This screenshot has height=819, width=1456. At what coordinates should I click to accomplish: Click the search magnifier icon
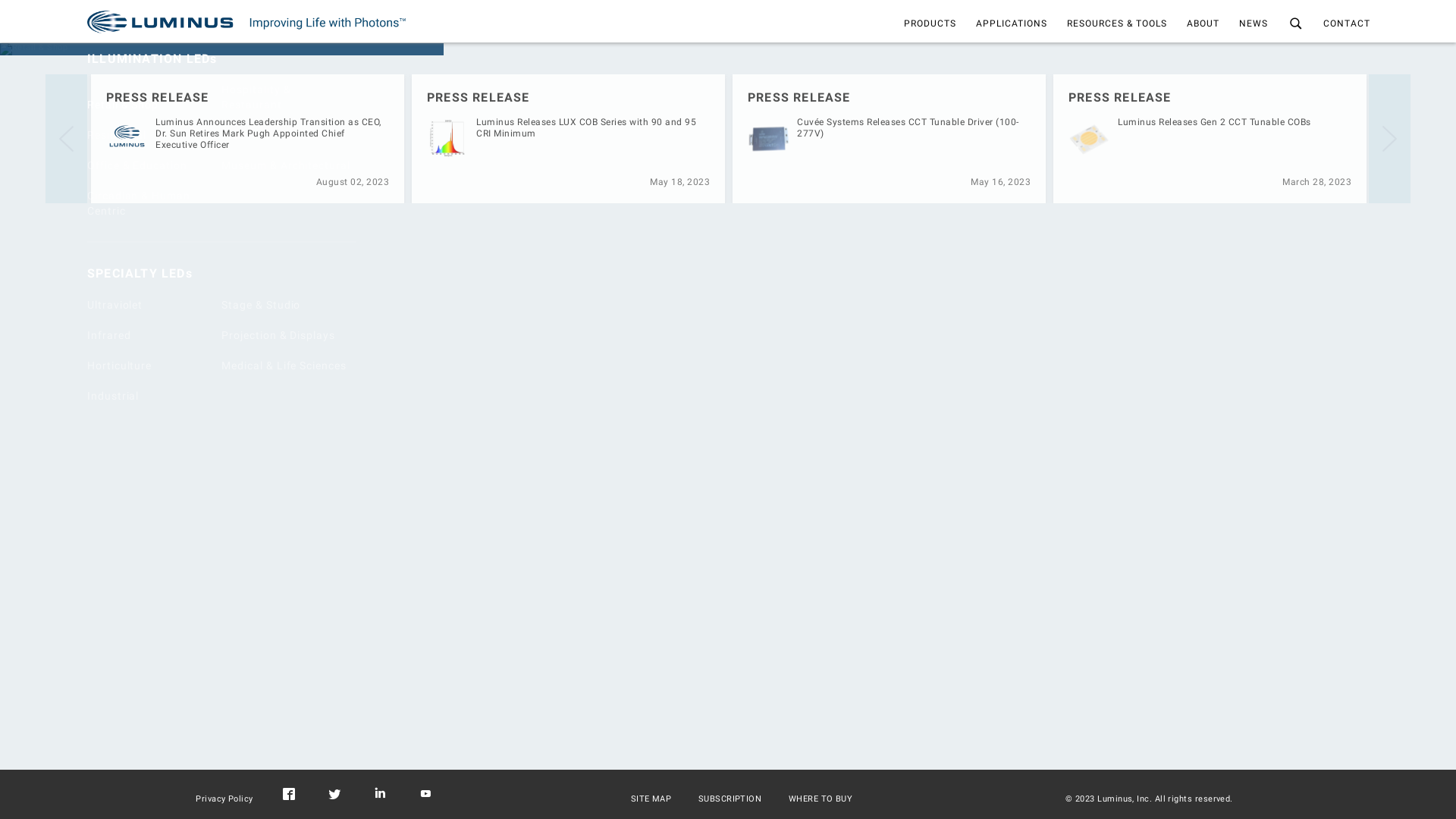tap(1295, 24)
